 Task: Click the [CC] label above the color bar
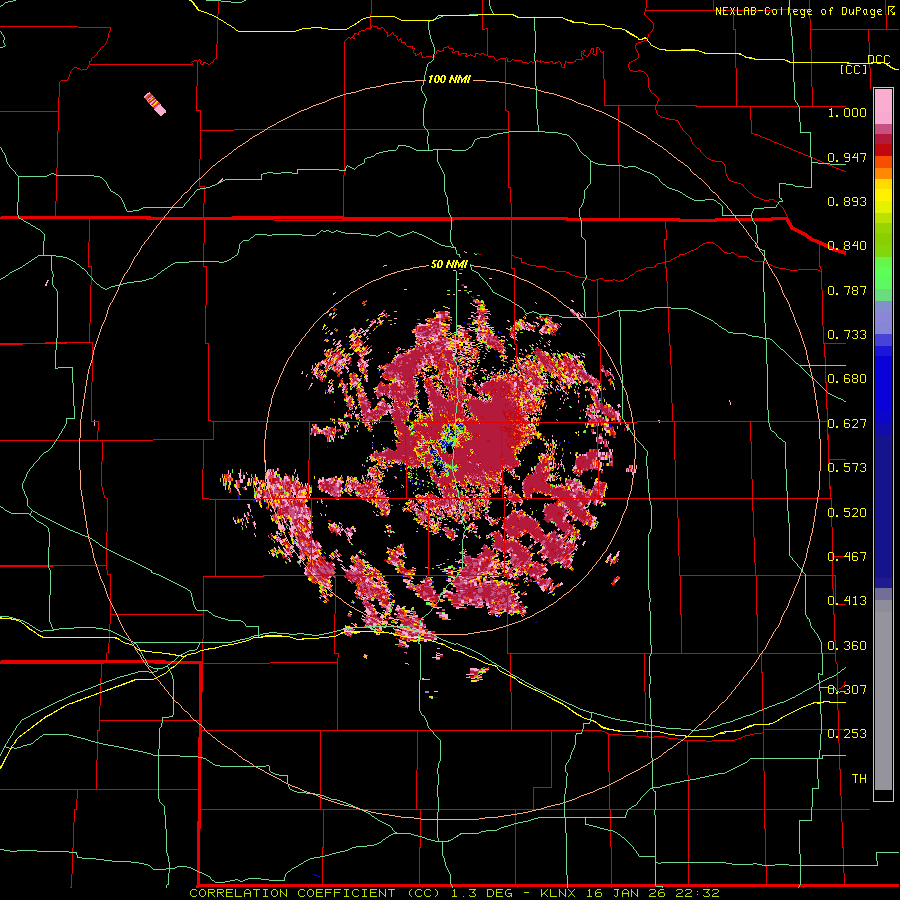(x=853, y=69)
